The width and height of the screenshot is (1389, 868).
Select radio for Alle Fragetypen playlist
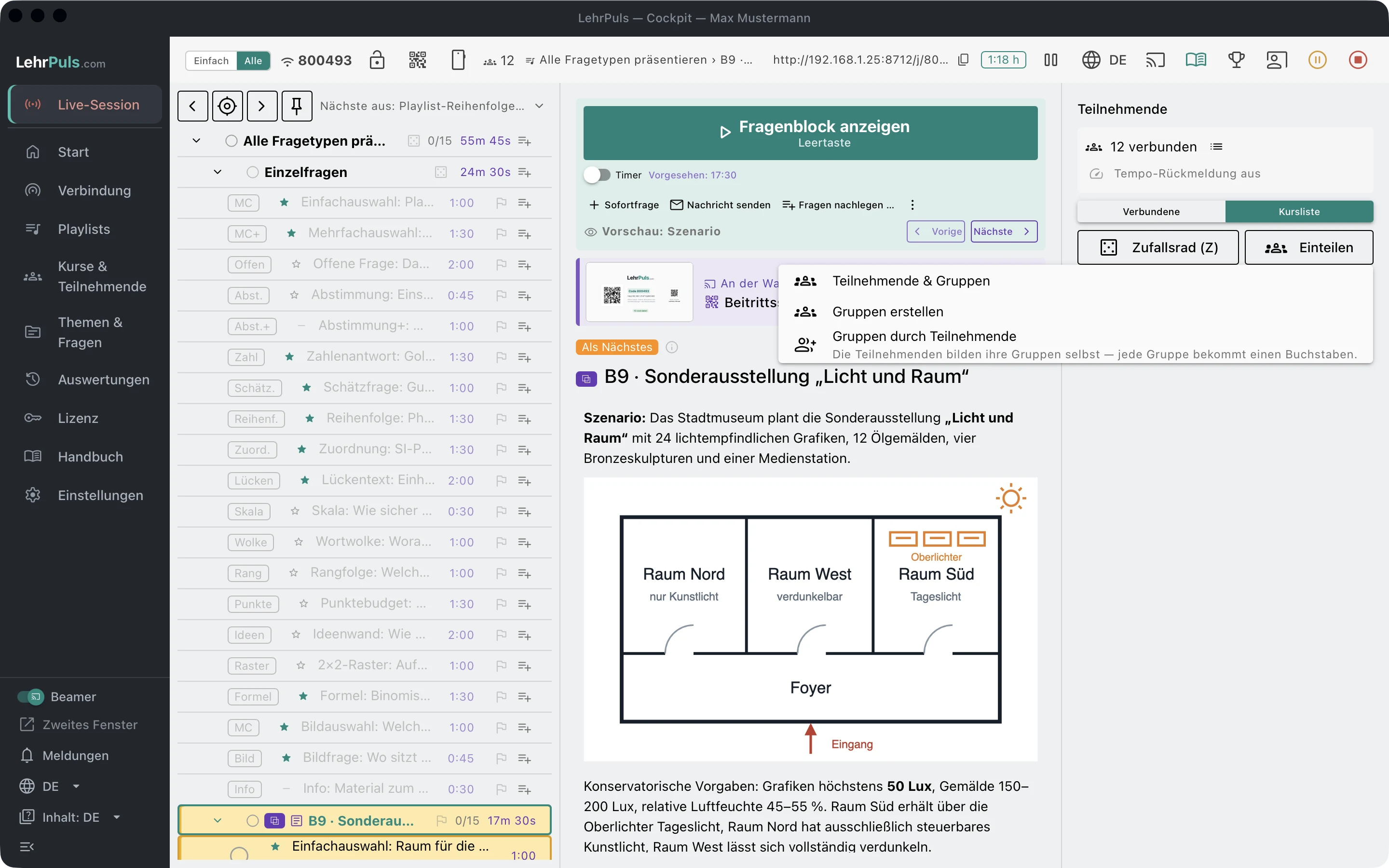[231, 141]
